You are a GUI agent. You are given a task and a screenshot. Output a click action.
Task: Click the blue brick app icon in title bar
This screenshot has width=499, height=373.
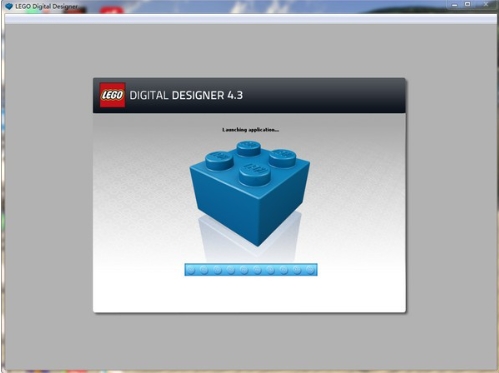tap(9, 6)
